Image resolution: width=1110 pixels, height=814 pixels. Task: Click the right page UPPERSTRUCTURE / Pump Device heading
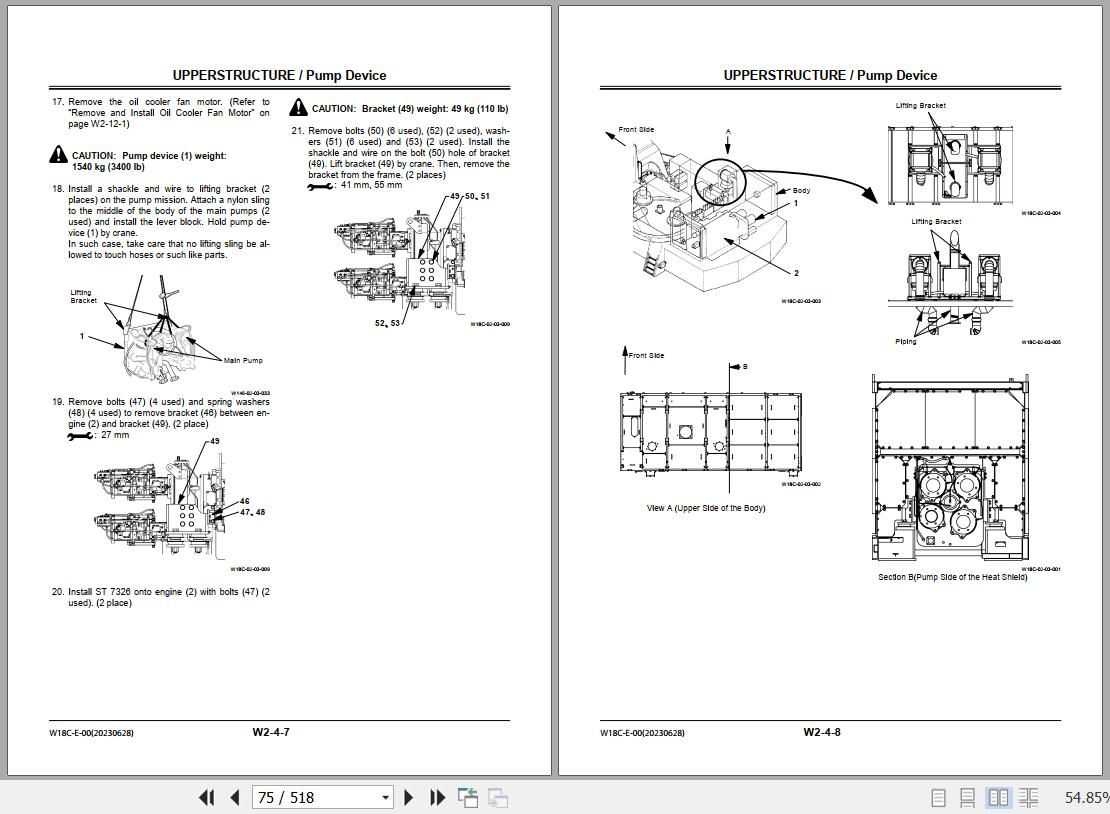(x=830, y=75)
